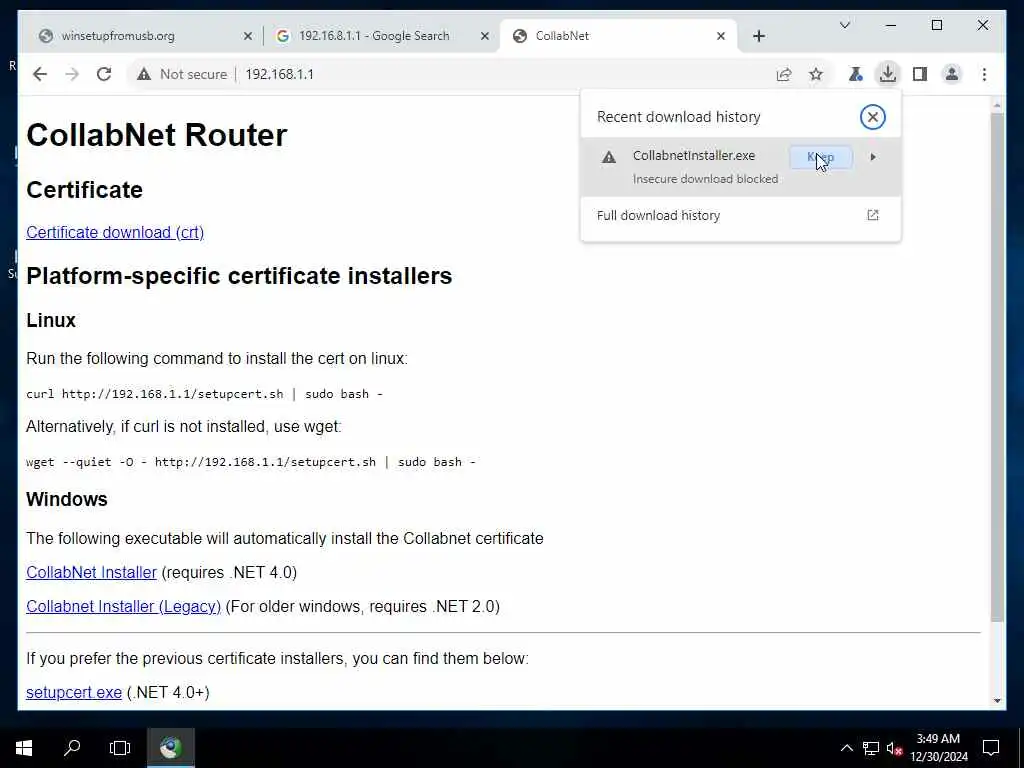Click the Insecure download blocked message
1024x768 pixels.
(x=705, y=179)
